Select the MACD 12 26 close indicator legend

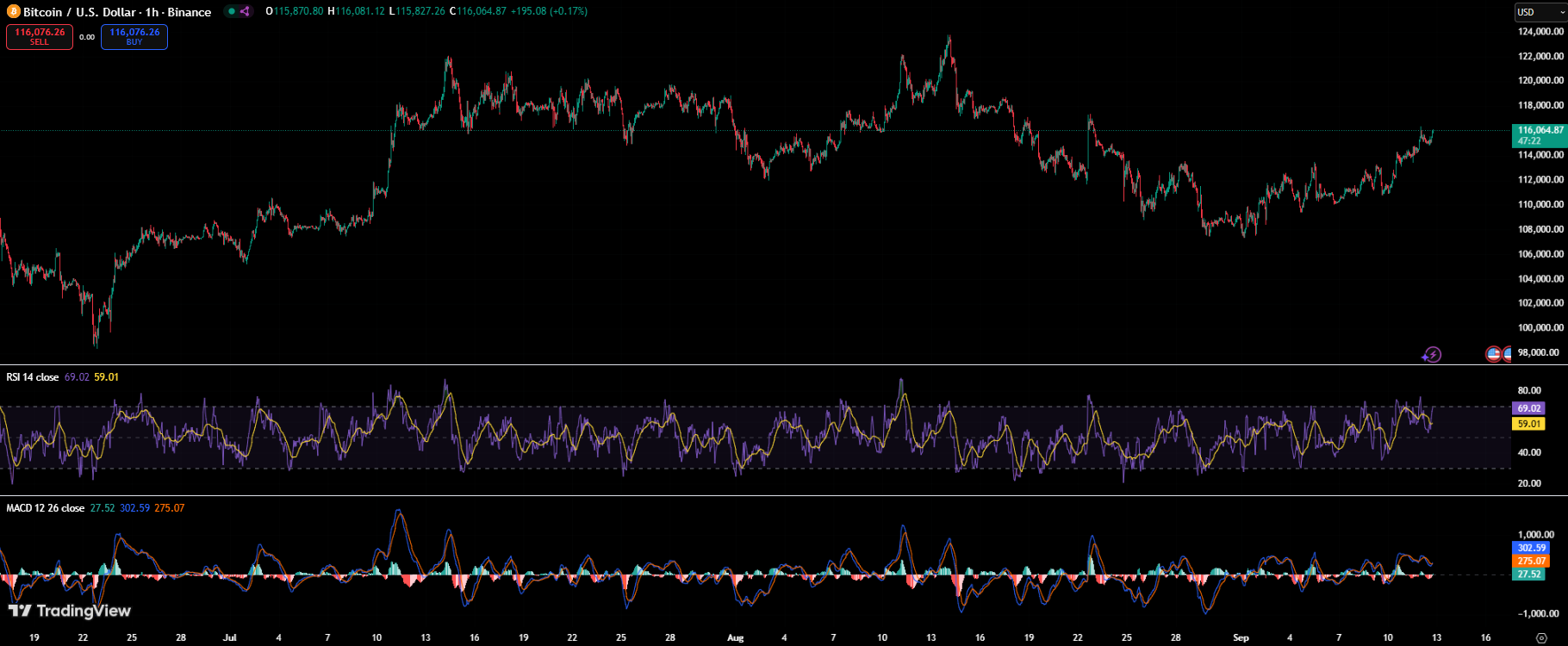(x=45, y=508)
